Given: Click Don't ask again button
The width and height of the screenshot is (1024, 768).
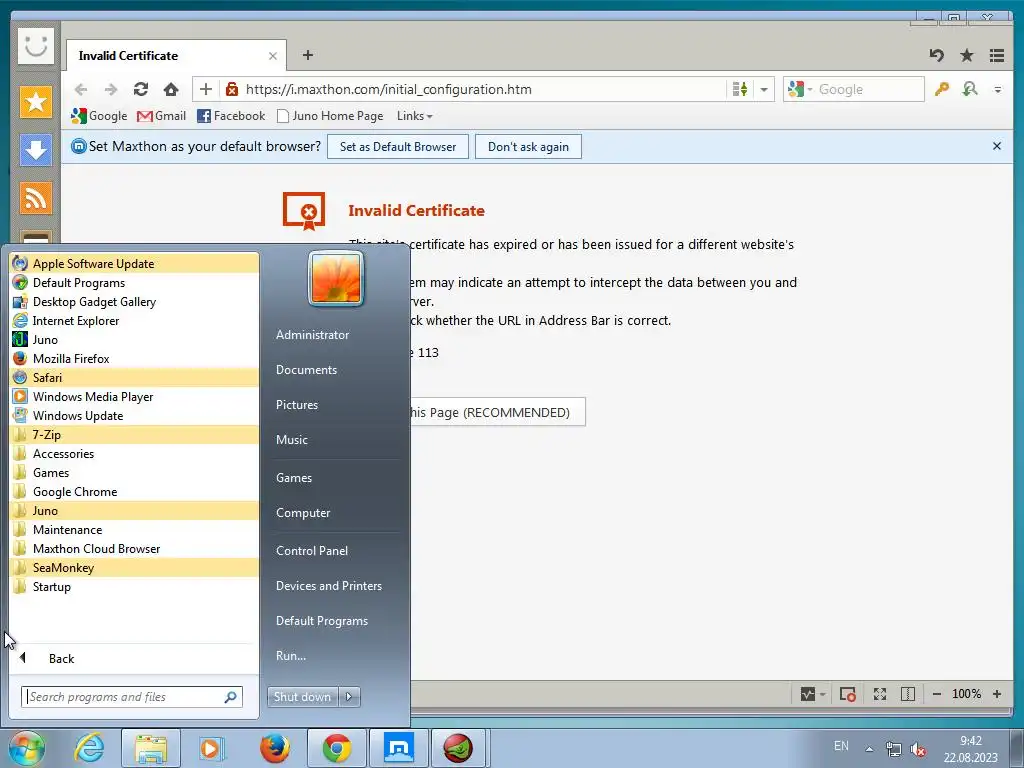Looking at the screenshot, I should (x=528, y=147).
